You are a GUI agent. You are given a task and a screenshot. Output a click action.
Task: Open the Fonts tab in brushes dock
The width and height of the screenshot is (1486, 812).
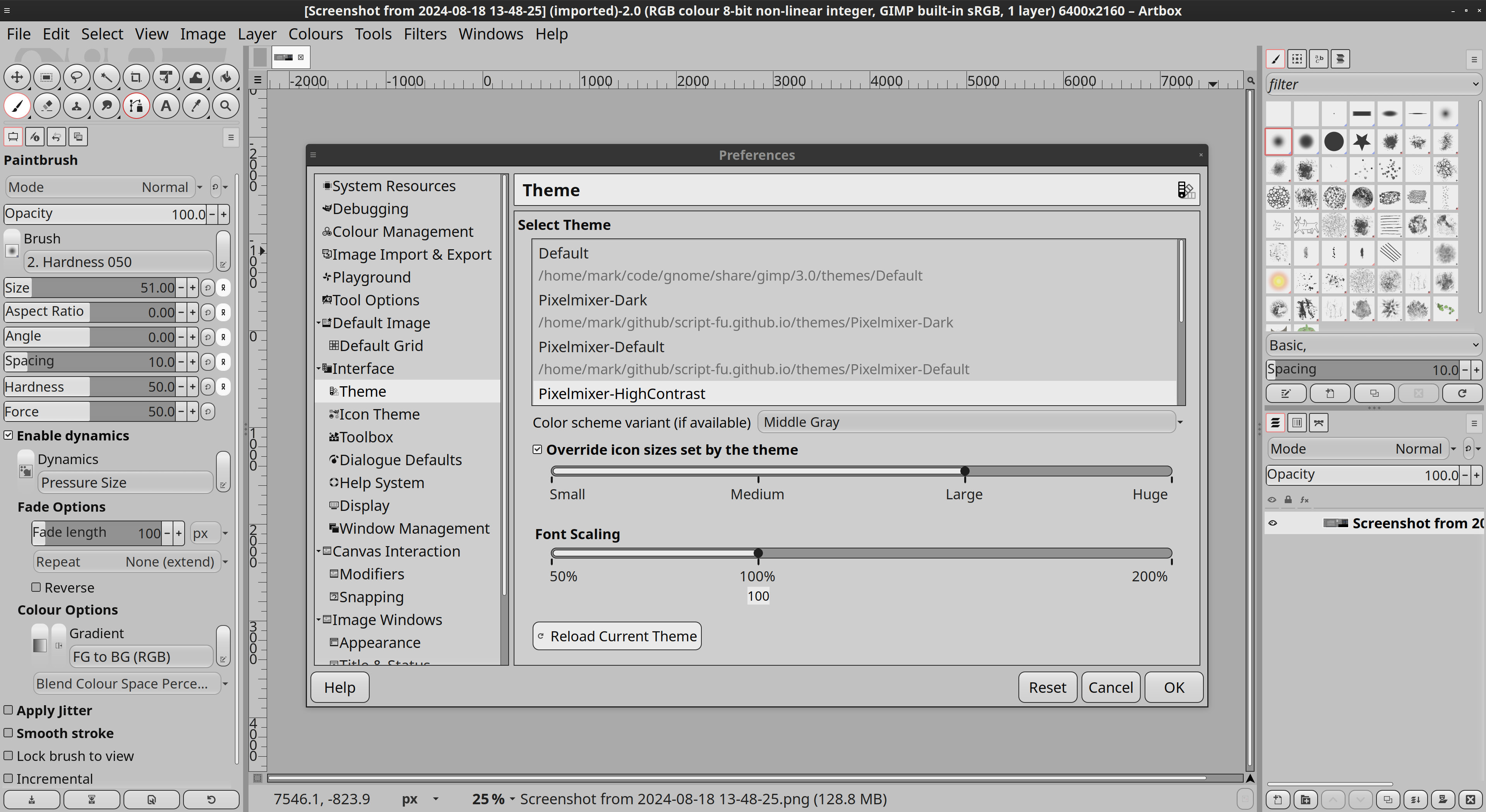(x=1319, y=58)
